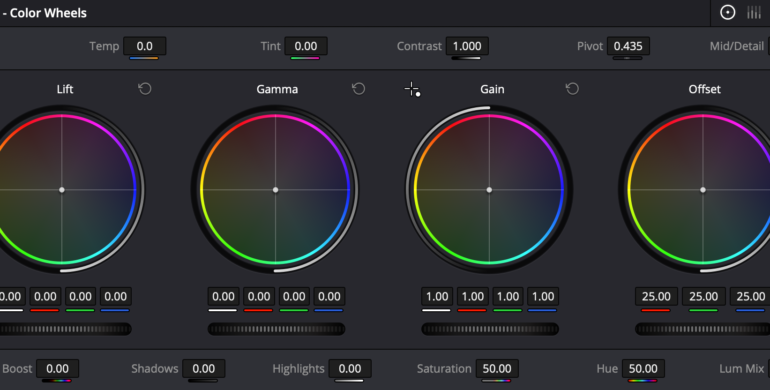This screenshot has width=770, height=390.
Task: Click the Gain wheel title
Action: (492, 89)
